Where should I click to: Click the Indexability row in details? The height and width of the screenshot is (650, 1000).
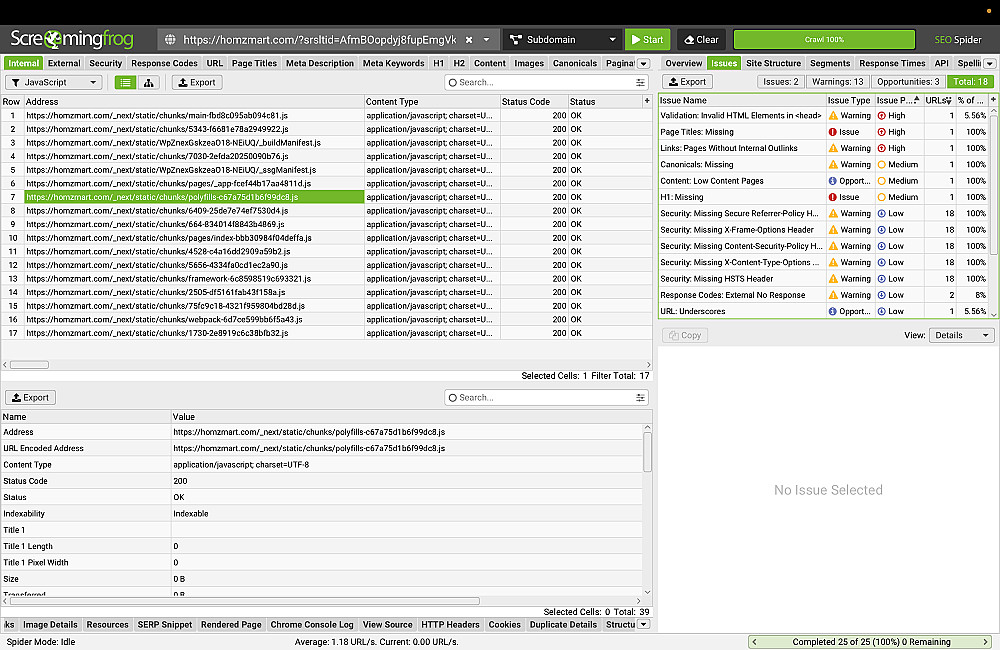tap(322, 513)
